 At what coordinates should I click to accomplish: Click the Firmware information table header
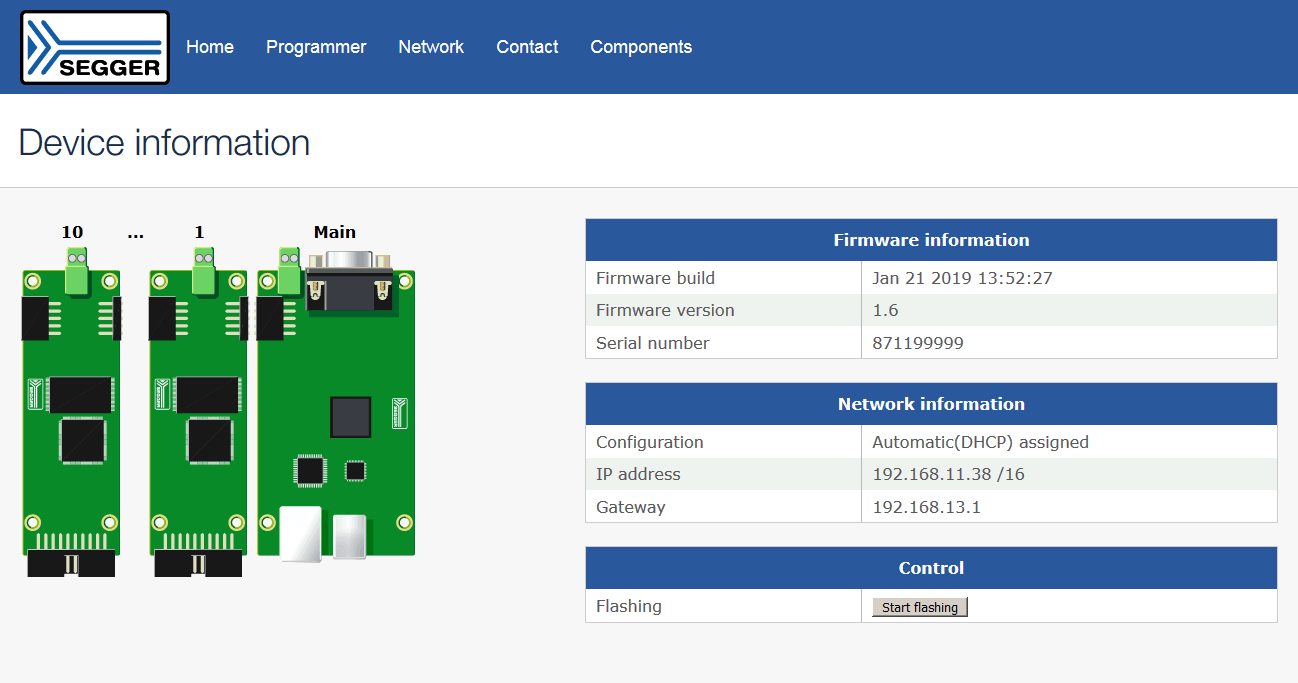[931, 240]
